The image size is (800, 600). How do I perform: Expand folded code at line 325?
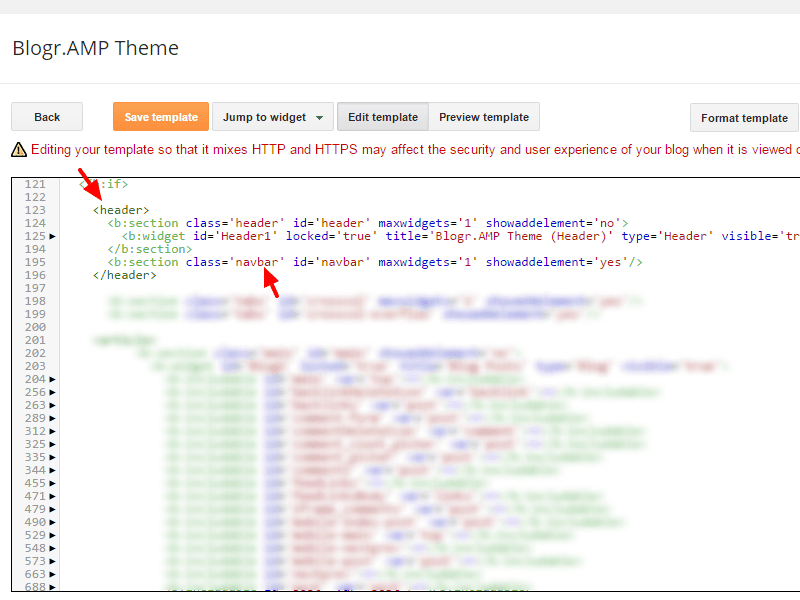pos(53,444)
